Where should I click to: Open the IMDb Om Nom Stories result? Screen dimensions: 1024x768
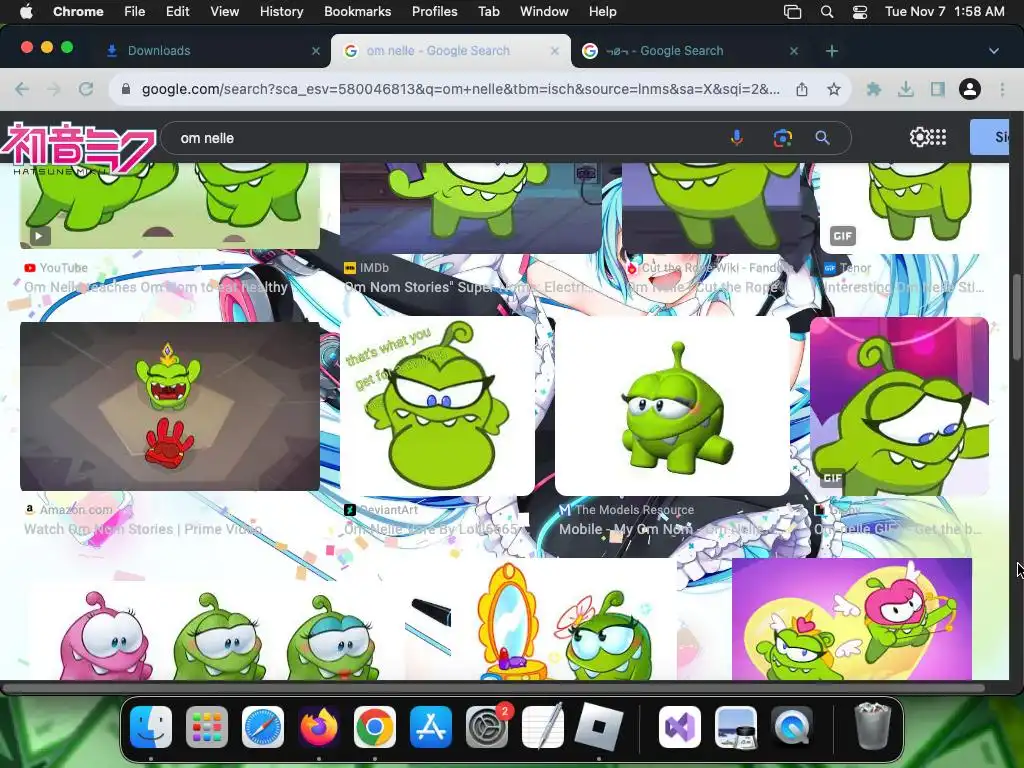(468, 287)
